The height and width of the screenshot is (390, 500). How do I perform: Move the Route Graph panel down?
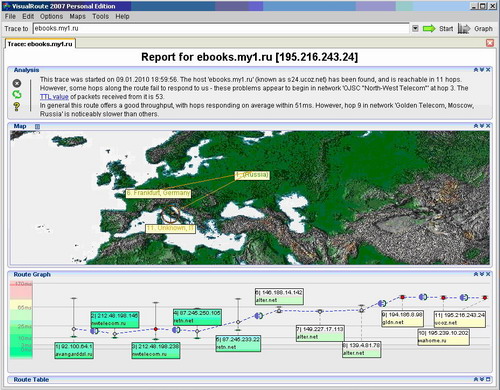point(482,274)
